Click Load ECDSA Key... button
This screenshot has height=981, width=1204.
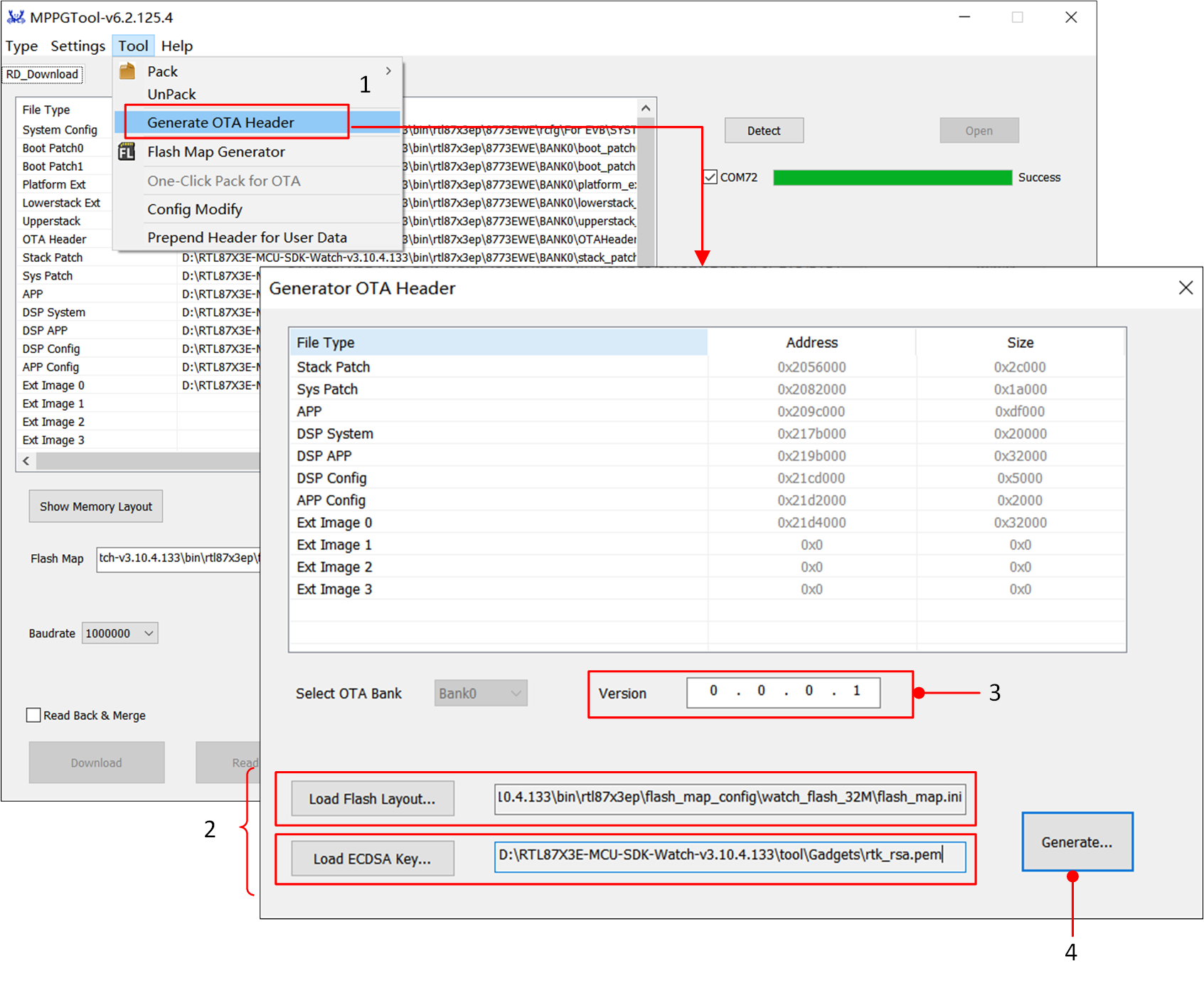(372, 859)
